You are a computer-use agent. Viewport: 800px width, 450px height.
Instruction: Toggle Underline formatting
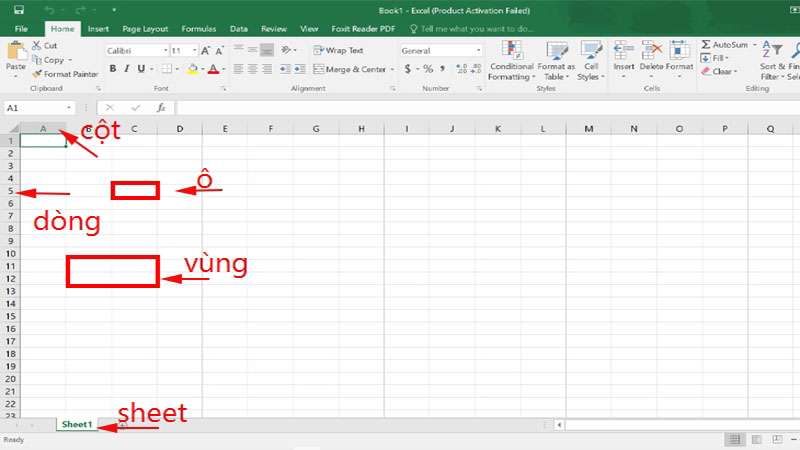[141, 69]
